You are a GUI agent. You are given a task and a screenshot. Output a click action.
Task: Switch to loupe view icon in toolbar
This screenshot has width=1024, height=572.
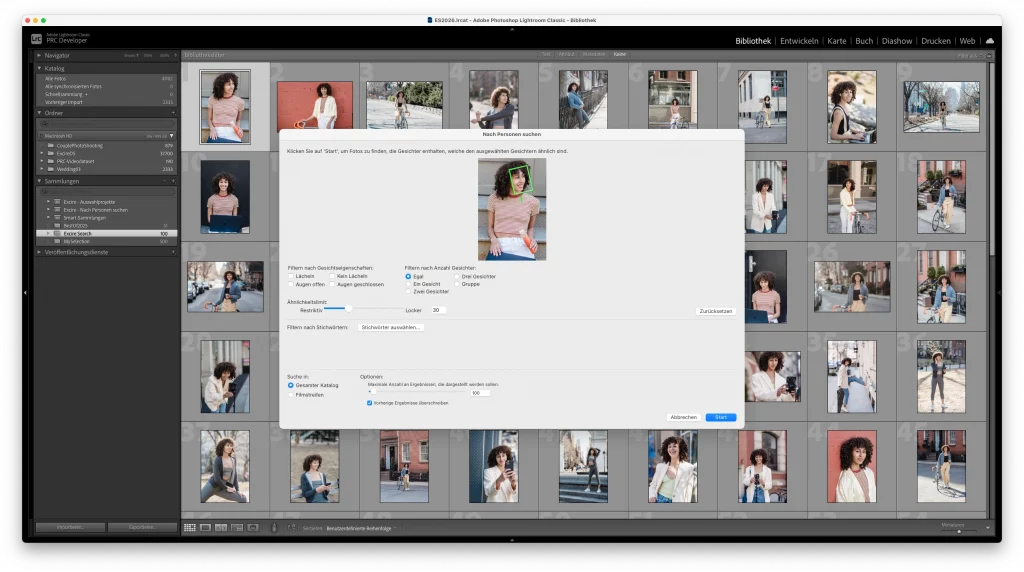(x=205, y=527)
